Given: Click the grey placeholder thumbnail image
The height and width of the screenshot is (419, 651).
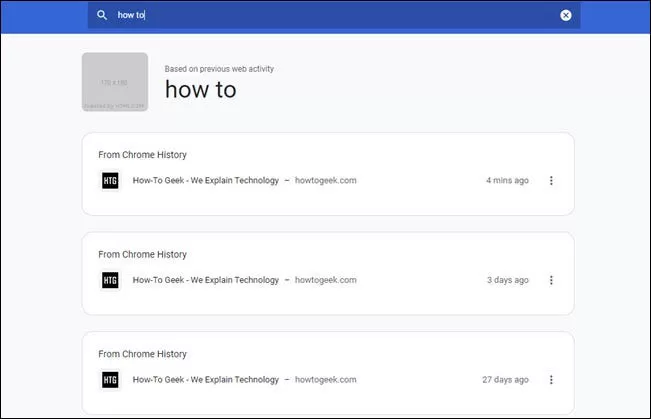Looking at the screenshot, I should pyautogui.click(x=115, y=82).
